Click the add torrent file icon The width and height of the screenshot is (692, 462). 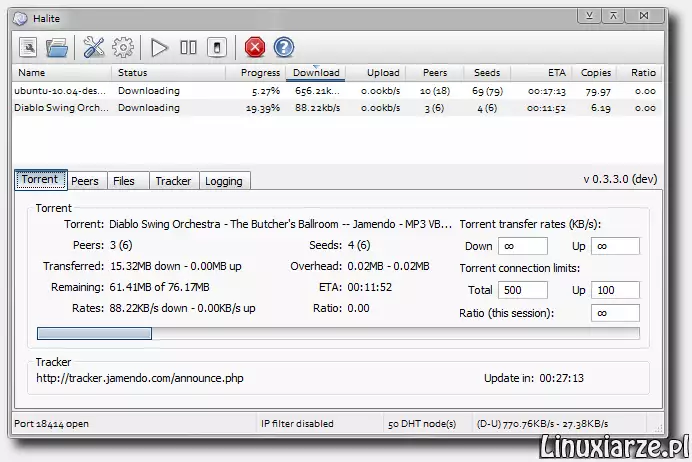click(28, 47)
